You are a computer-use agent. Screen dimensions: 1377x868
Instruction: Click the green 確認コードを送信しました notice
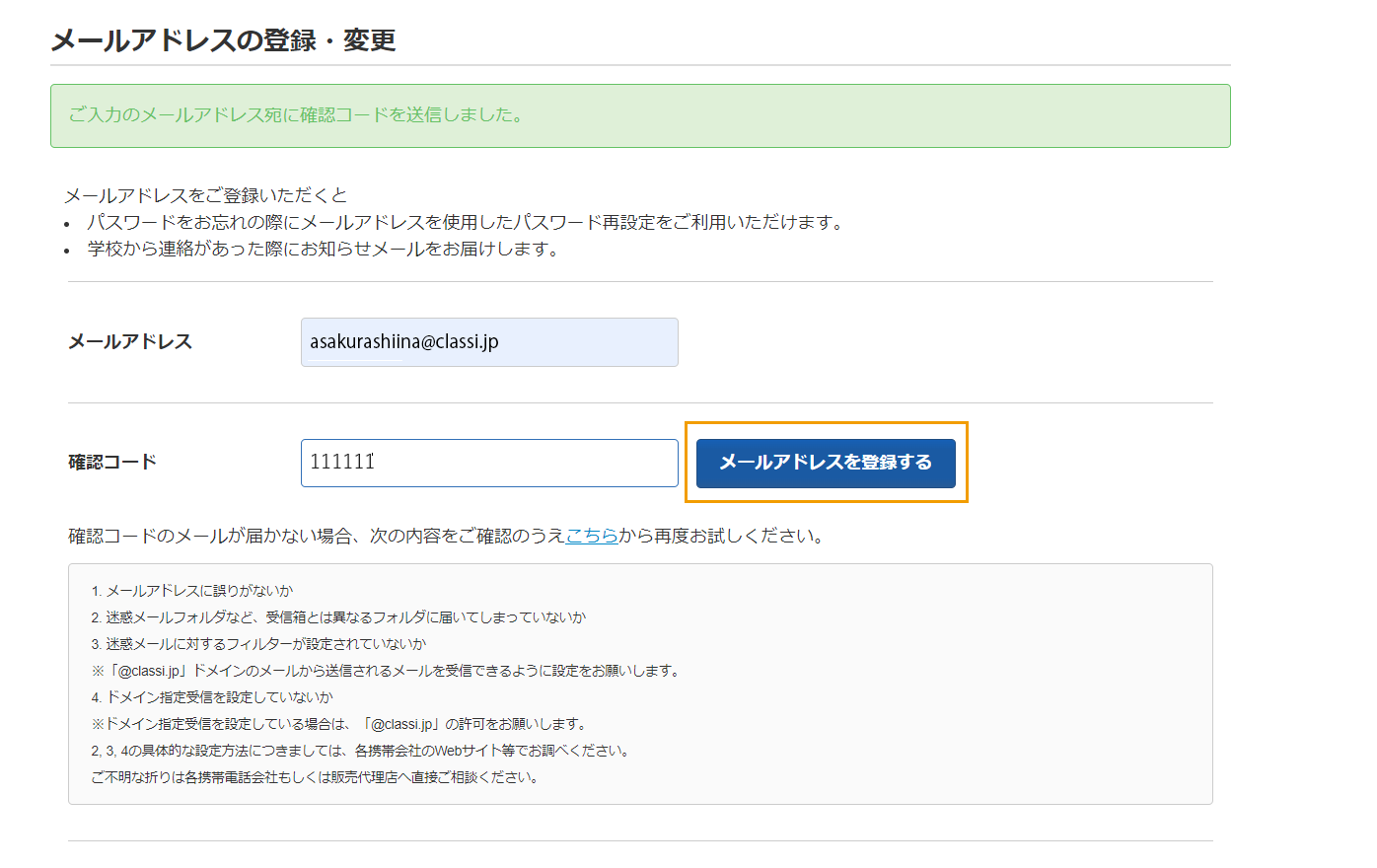(640, 115)
